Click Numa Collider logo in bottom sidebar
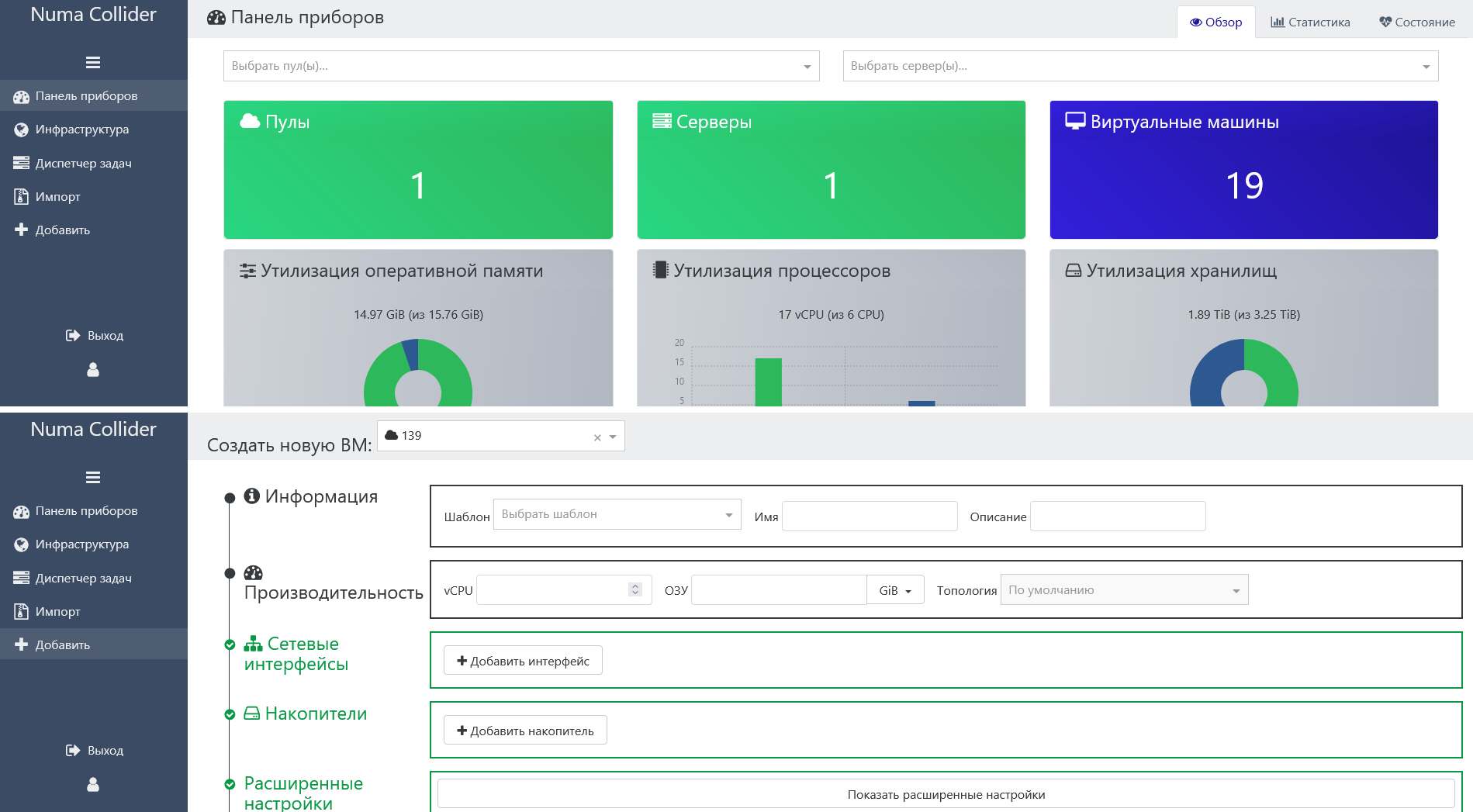The image size is (1473, 812). tap(93, 430)
